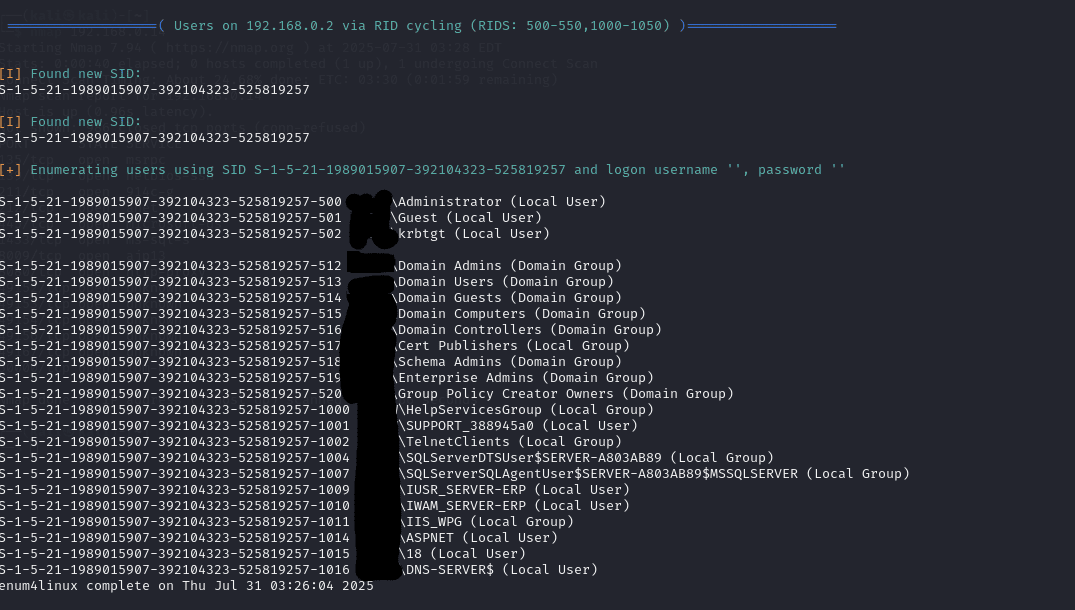Select the Domain Controllers group line
The width and height of the screenshot is (1075, 610).
coord(529,330)
